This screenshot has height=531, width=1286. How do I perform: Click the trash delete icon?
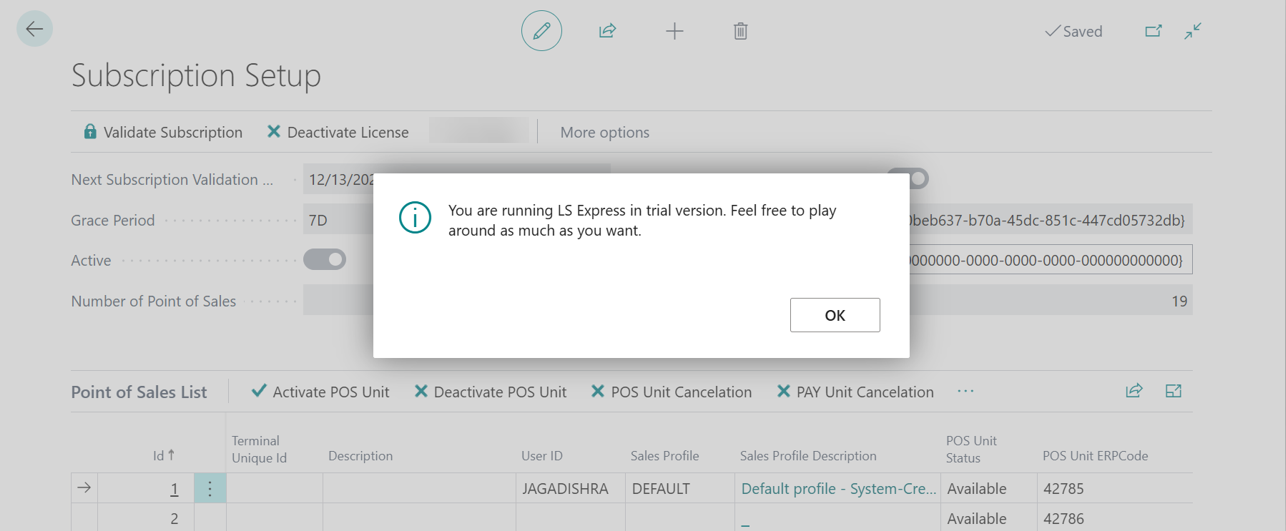[740, 31]
